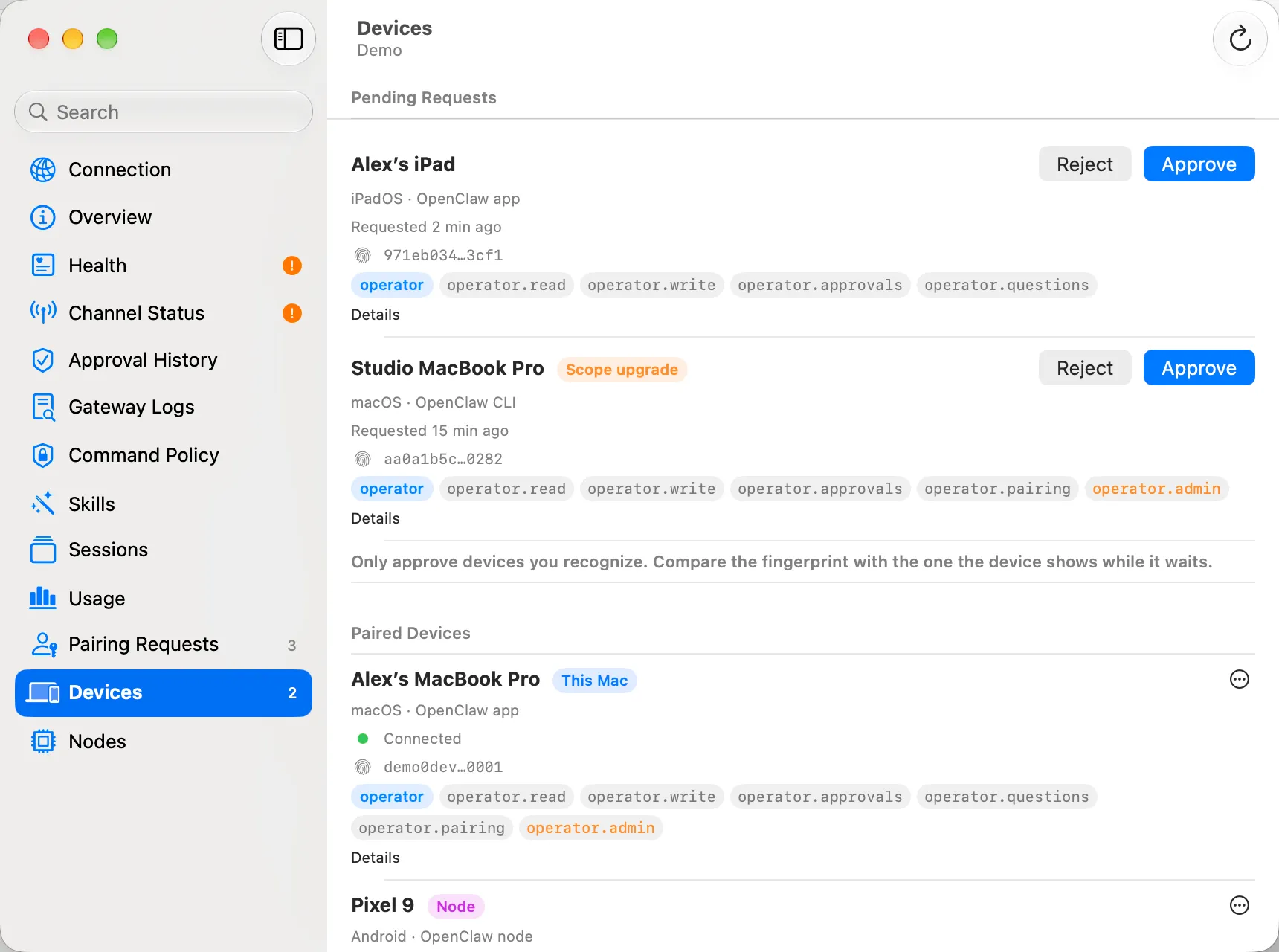
Task: Click the Nodes chip icon
Action: click(43, 742)
